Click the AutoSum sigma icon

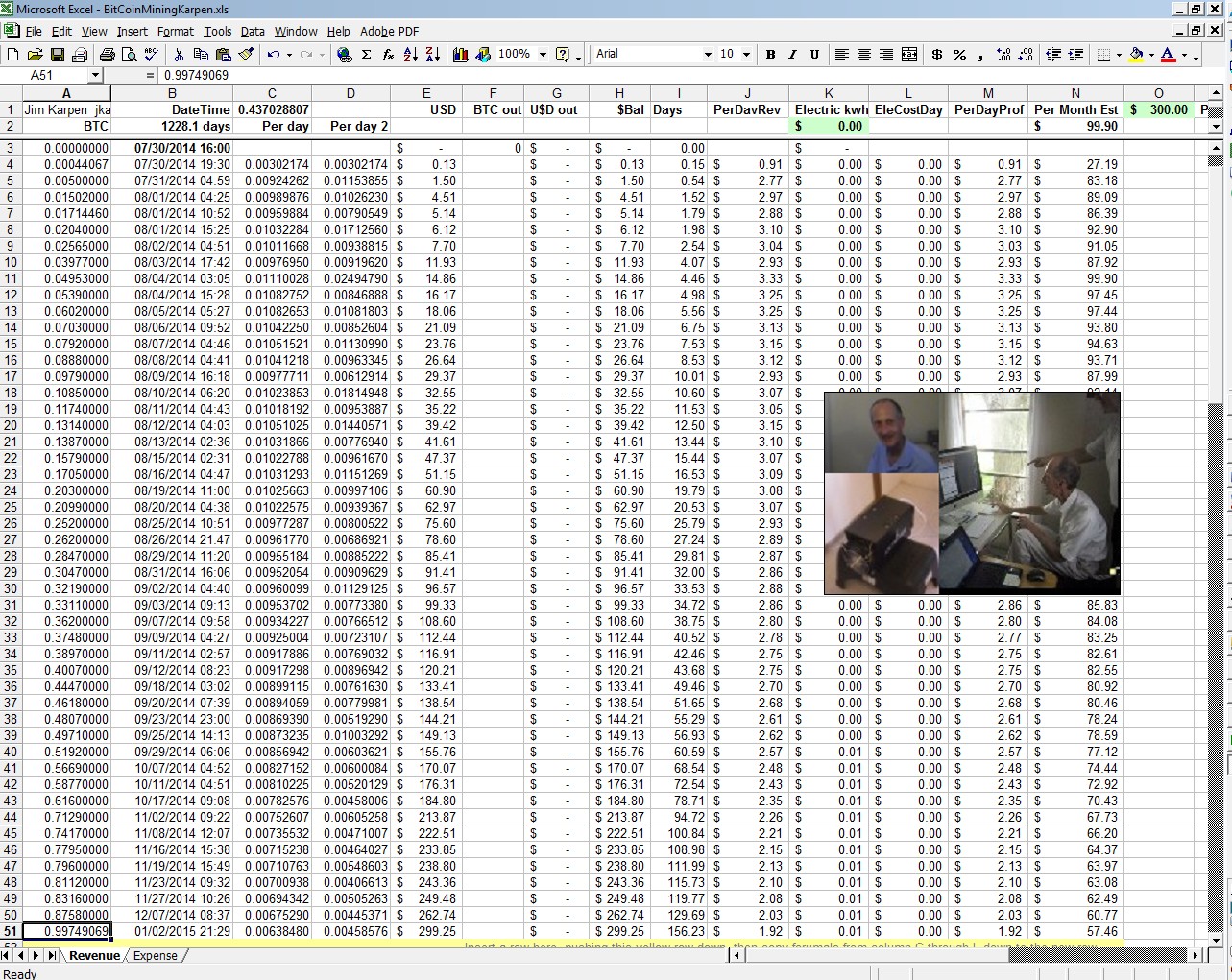point(366,55)
